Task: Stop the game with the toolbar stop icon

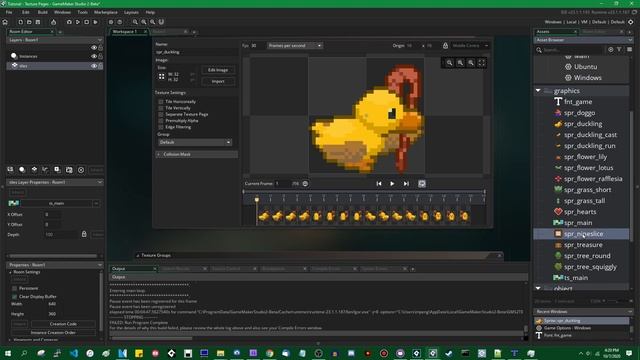Action: (x=87, y=22)
